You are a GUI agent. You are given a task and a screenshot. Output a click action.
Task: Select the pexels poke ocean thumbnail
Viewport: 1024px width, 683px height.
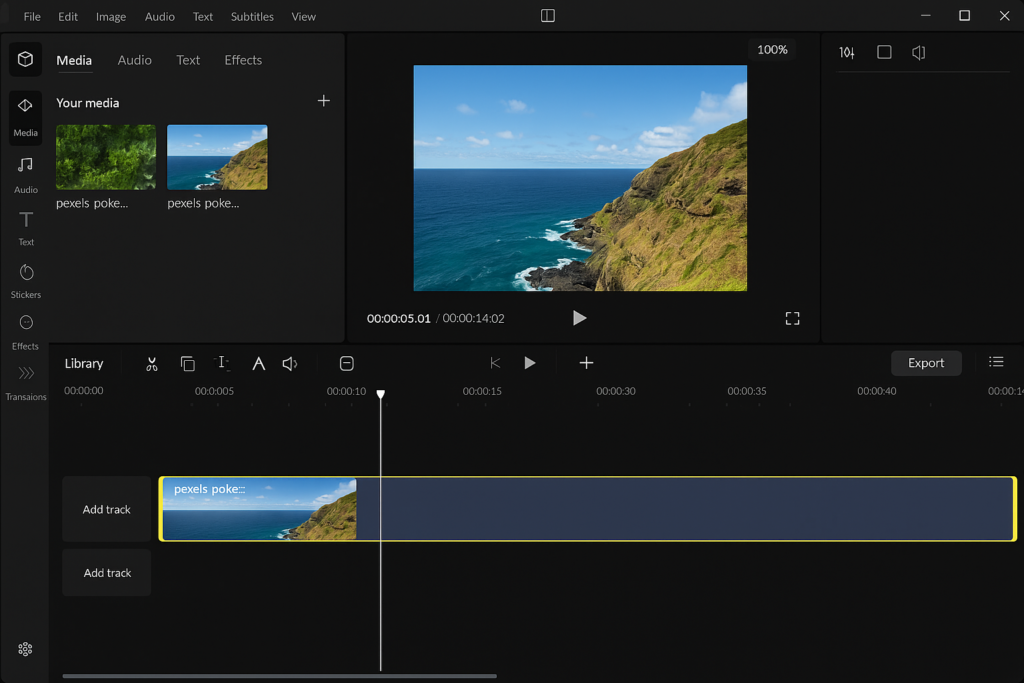217,156
